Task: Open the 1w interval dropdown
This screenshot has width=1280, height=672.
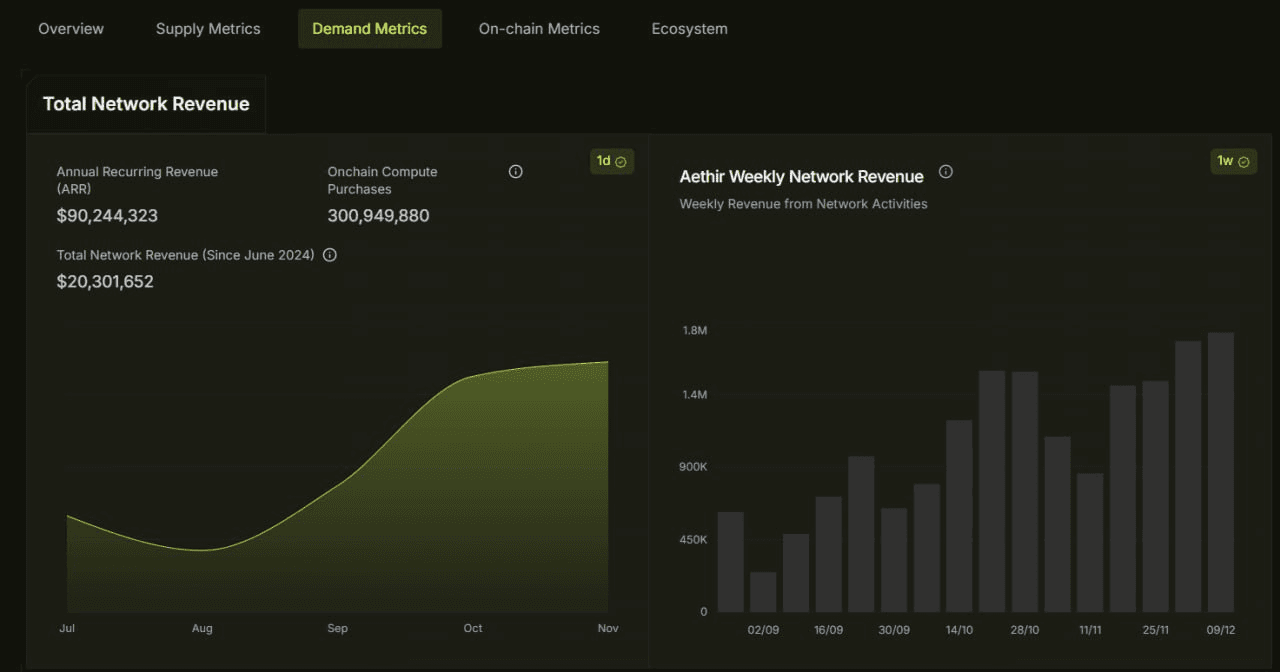Action: (1235, 161)
